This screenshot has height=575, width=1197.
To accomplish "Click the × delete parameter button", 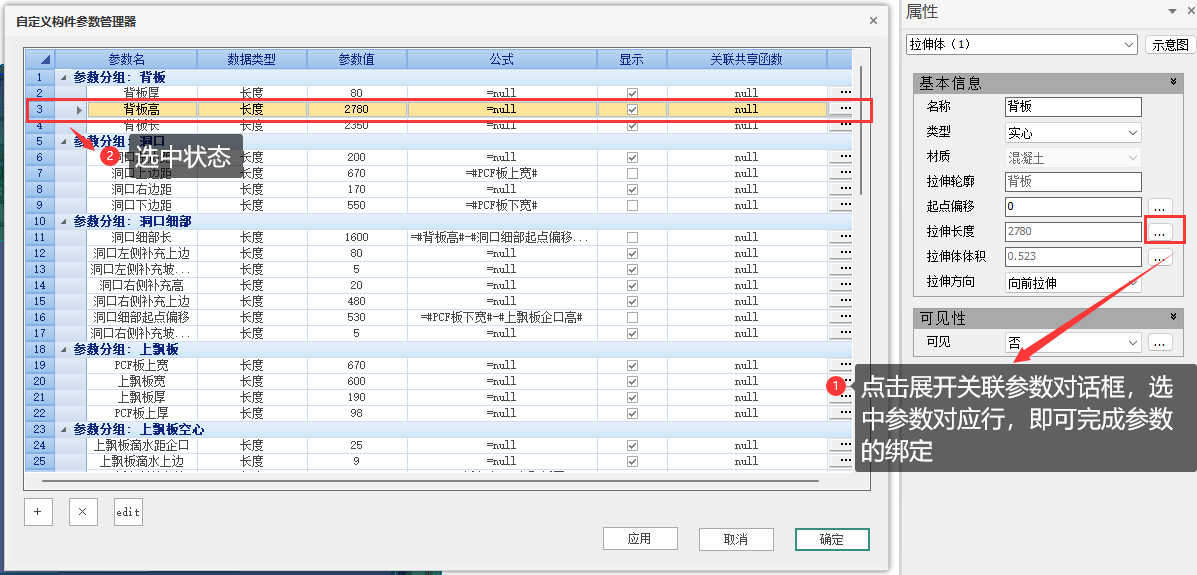I will [x=83, y=511].
